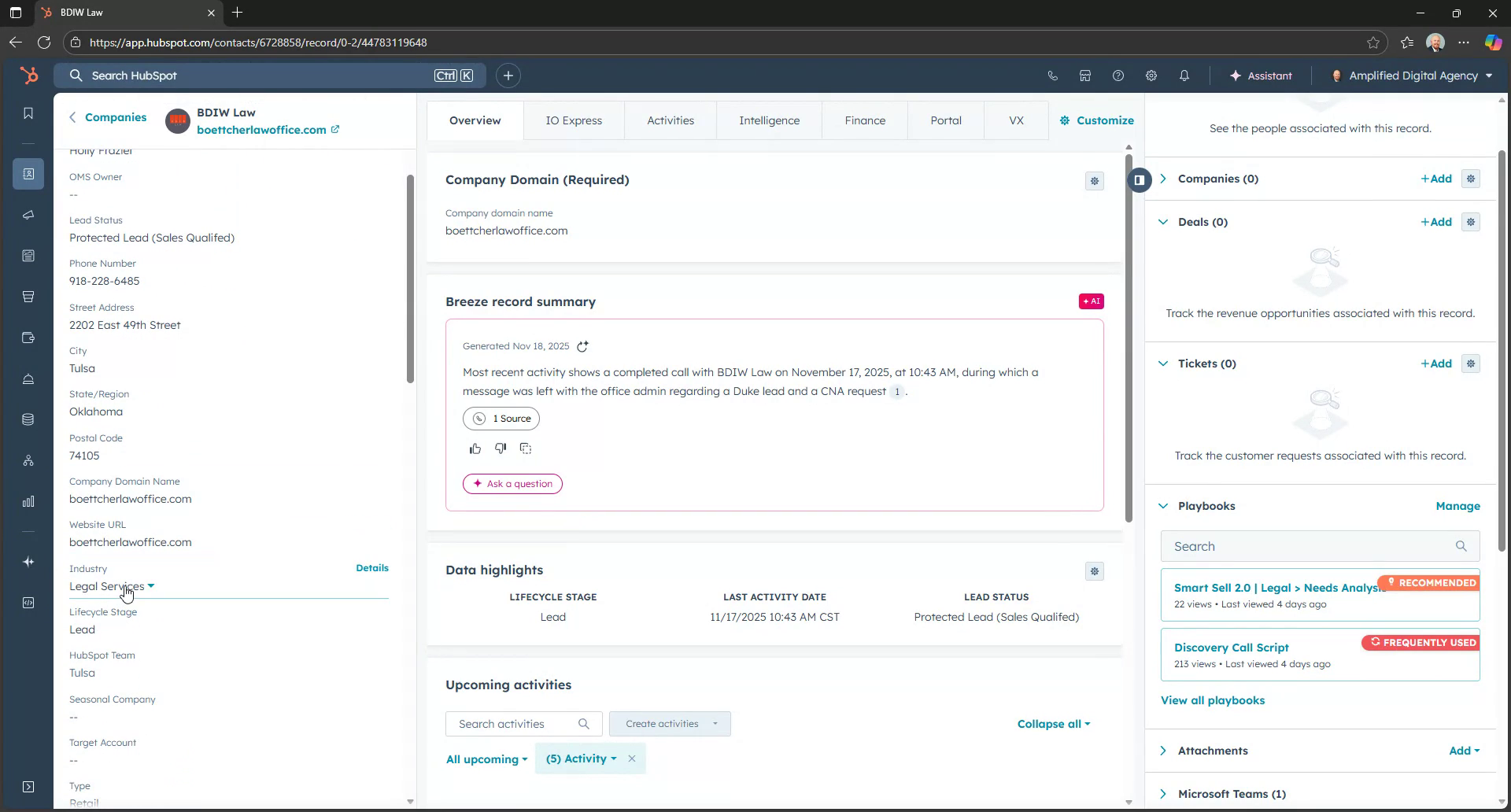Select the CRM contacts icon in left sidebar
Viewport: 1511px width, 812px height.
point(28,174)
